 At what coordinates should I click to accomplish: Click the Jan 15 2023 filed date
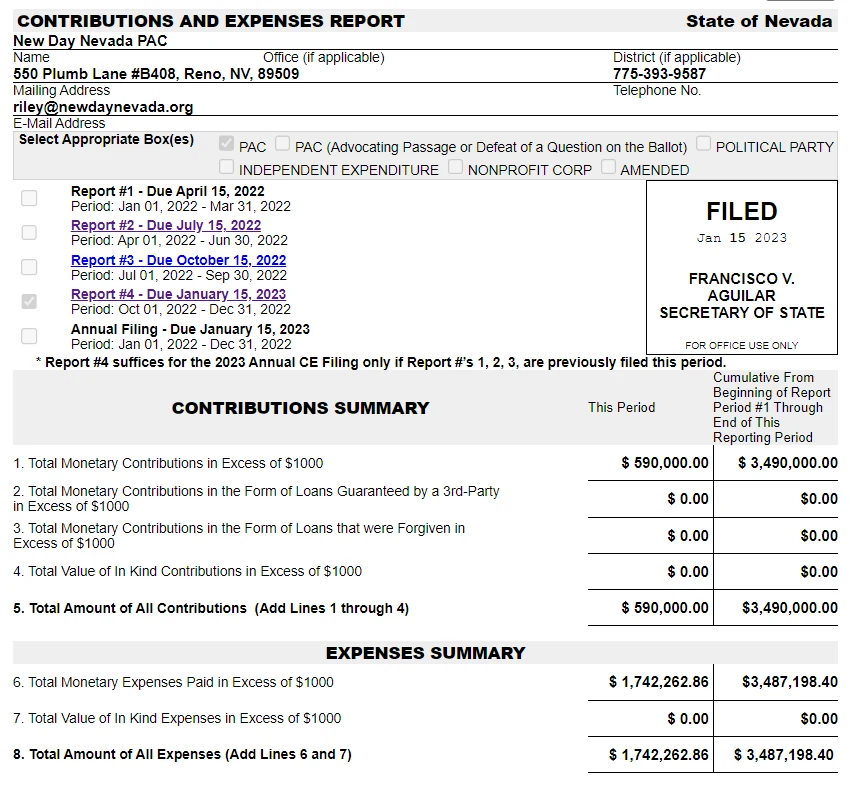[742, 238]
